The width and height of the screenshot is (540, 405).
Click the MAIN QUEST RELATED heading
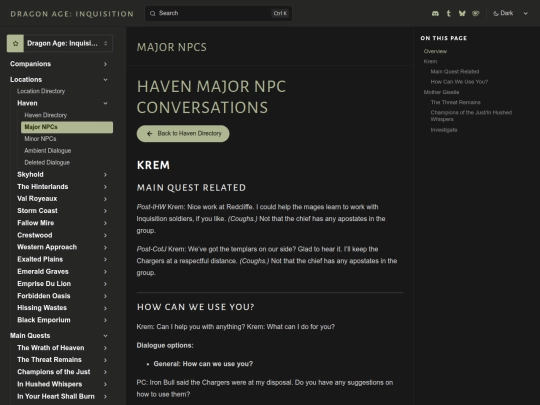click(x=191, y=188)
